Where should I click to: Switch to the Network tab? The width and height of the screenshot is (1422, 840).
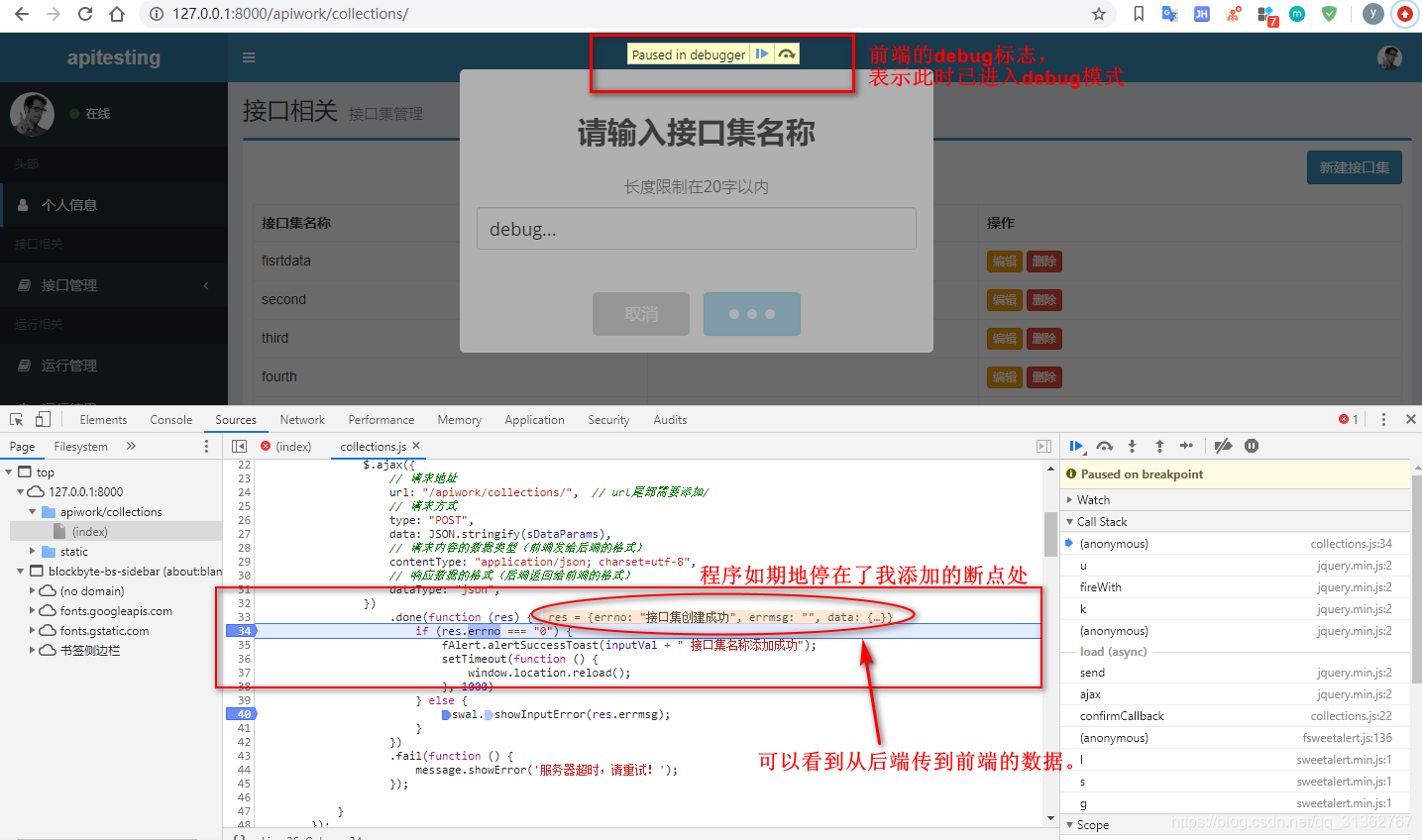click(x=301, y=419)
